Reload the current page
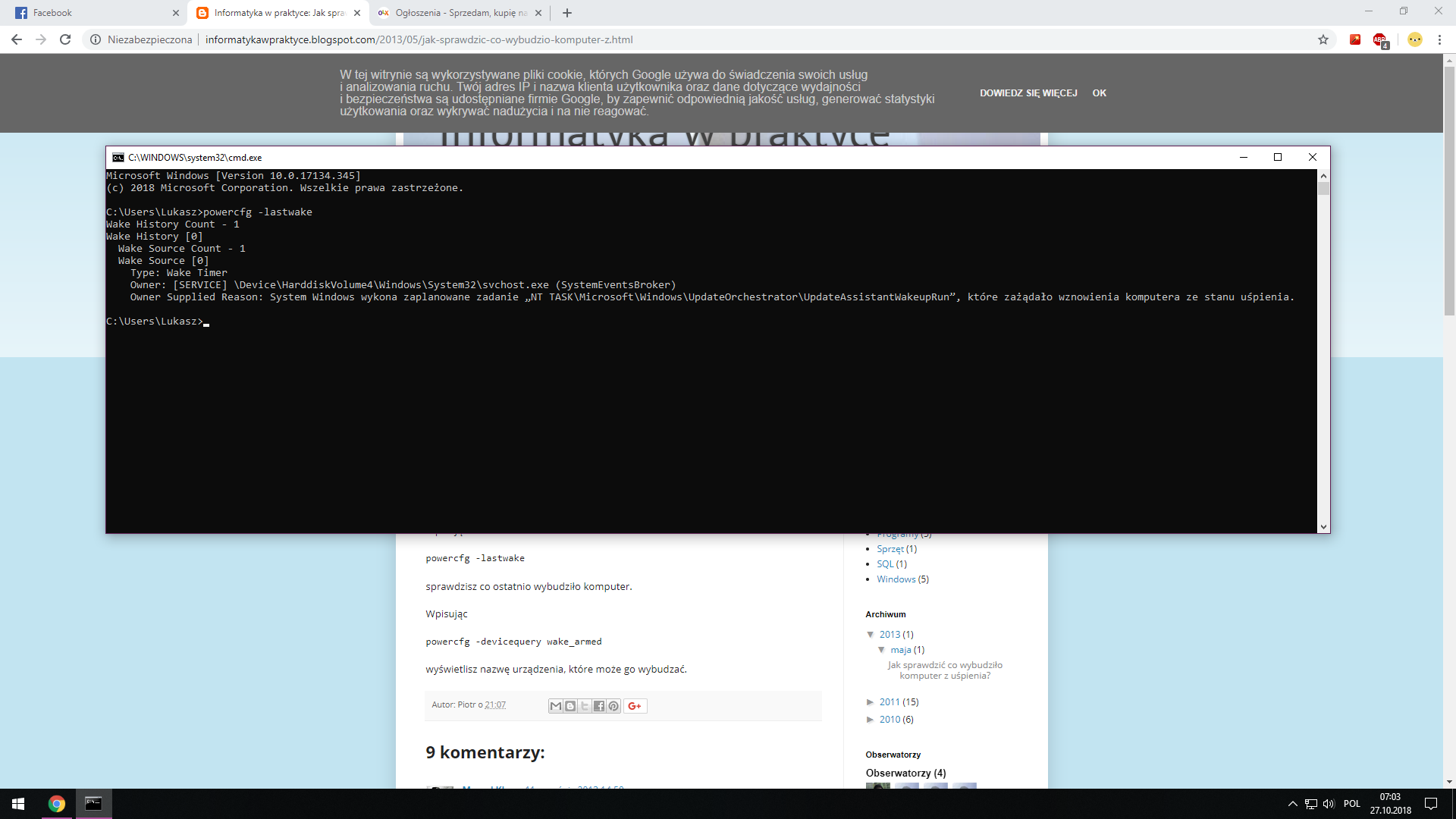This screenshot has width=1456, height=819. coord(65,39)
